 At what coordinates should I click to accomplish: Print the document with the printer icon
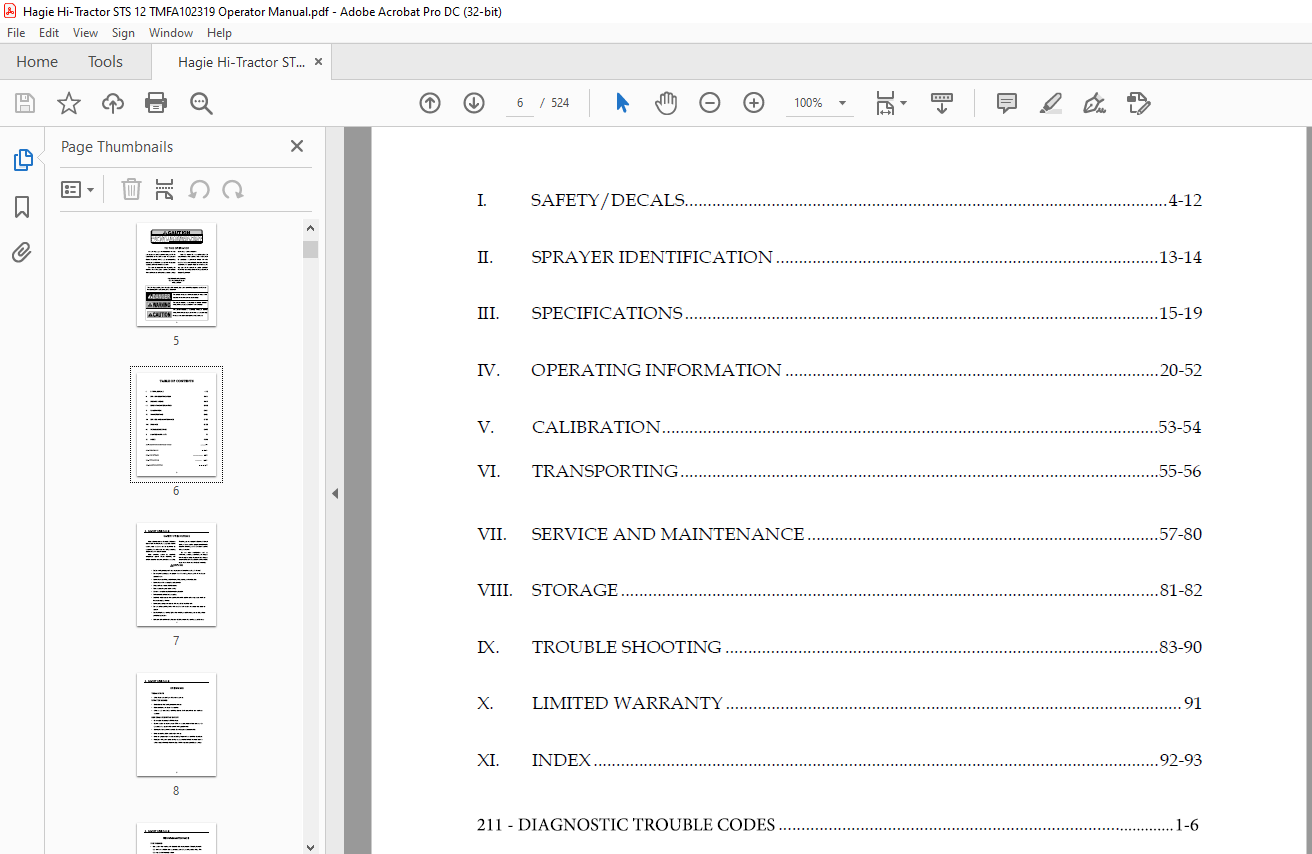[x=156, y=103]
